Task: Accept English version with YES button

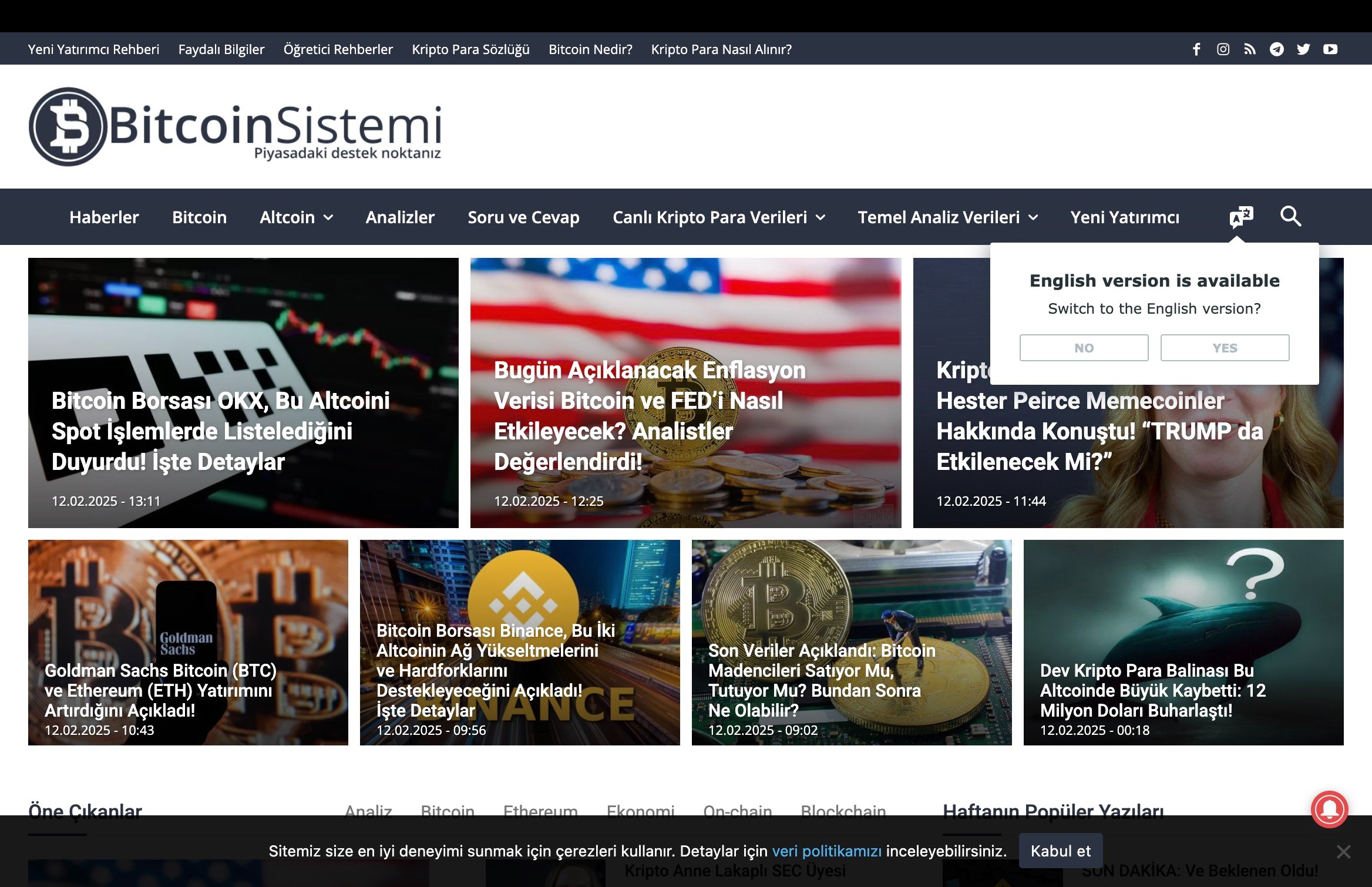Action: tap(1225, 348)
